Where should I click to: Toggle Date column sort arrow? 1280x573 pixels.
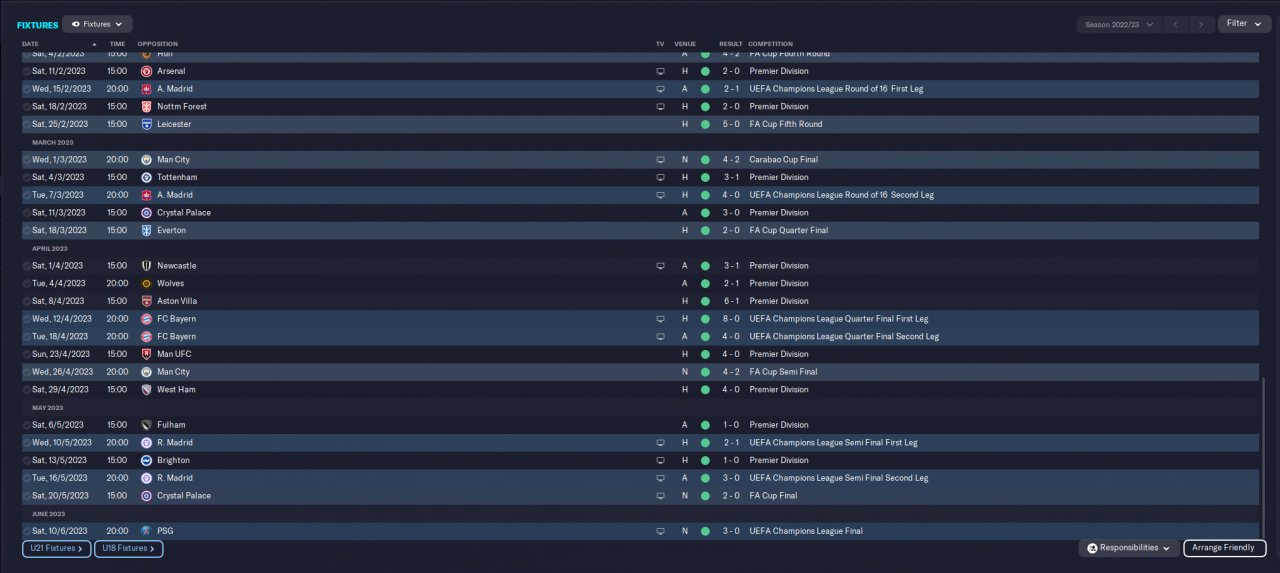(94, 44)
